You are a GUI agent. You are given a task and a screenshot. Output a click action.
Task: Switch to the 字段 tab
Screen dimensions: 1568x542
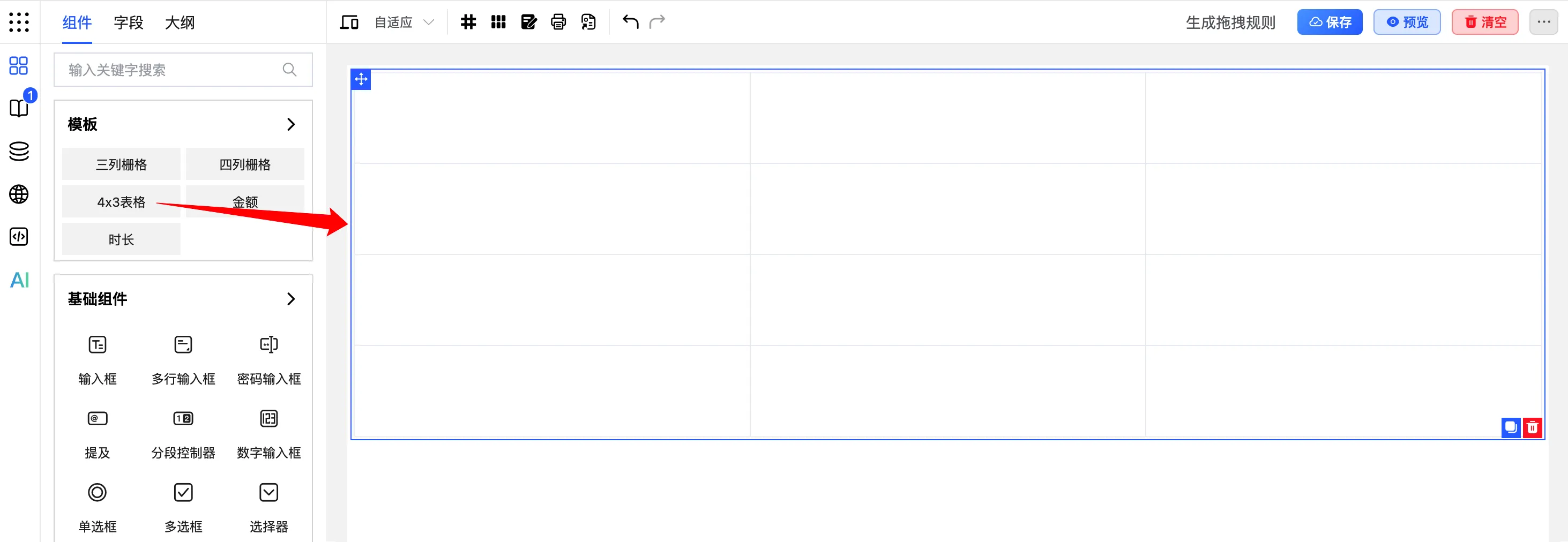(129, 22)
